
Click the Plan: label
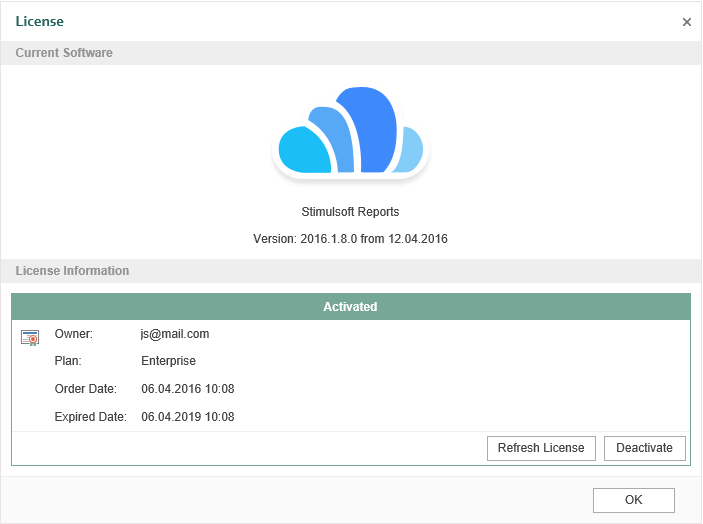click(x=68, y=361)
